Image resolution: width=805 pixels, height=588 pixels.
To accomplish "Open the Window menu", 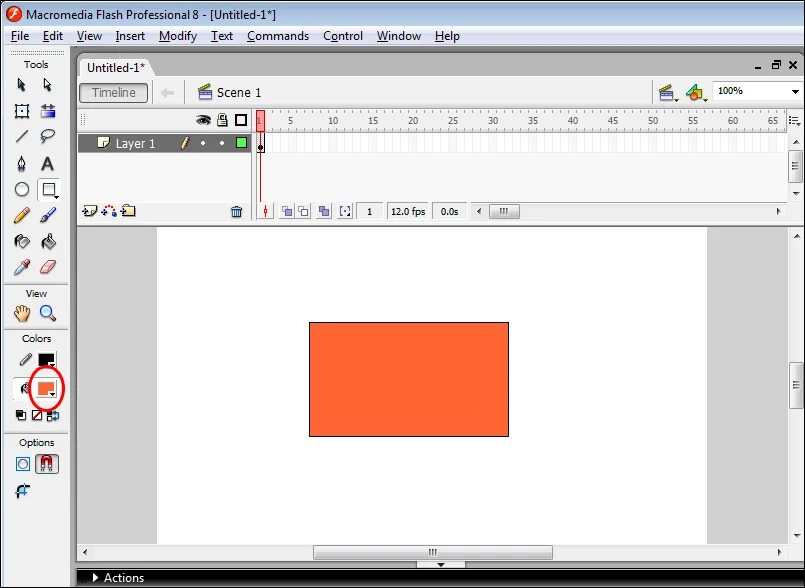I will [399, 36].
